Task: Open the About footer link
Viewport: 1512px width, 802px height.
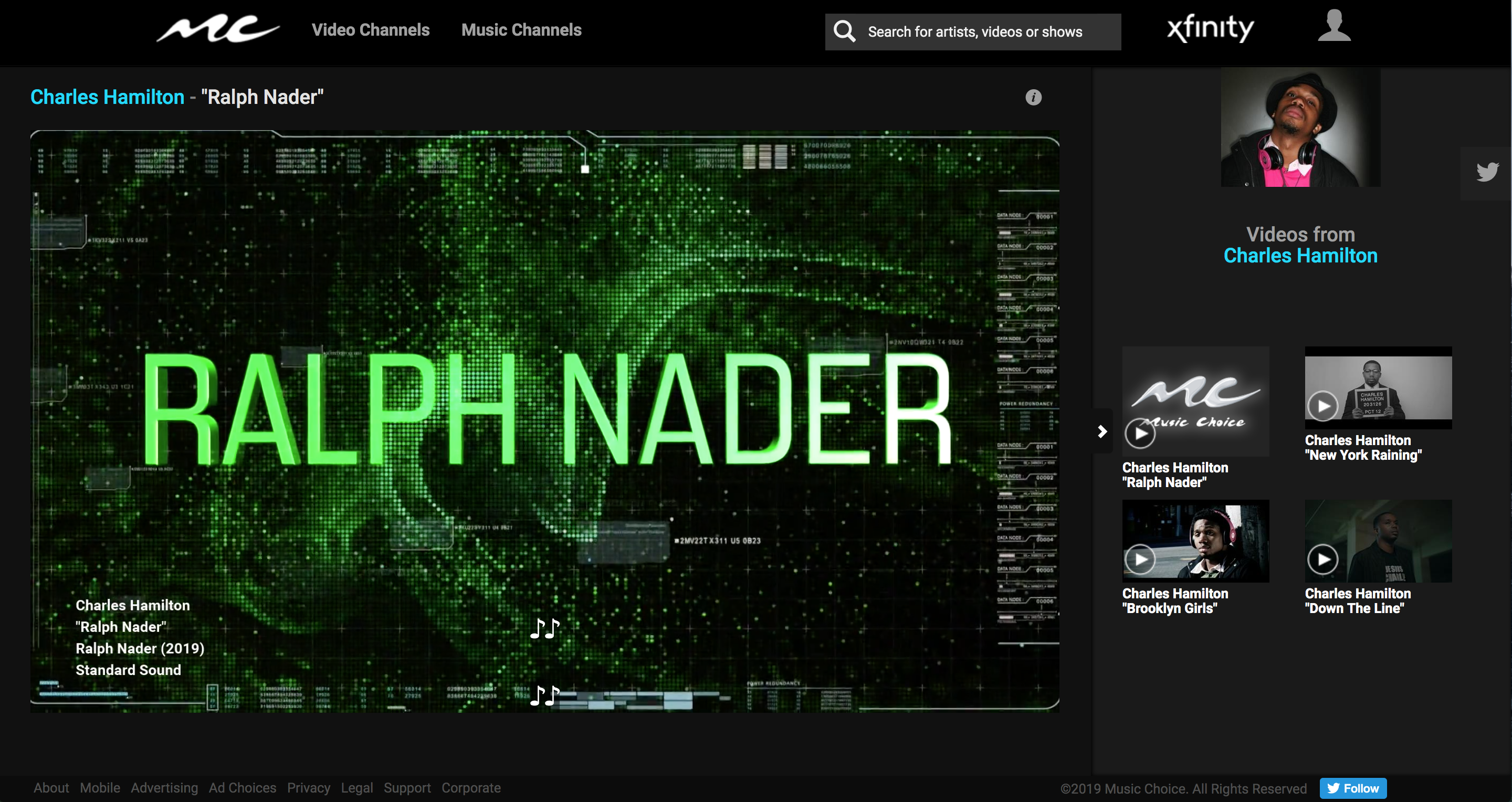Action: tap(51, 788)
